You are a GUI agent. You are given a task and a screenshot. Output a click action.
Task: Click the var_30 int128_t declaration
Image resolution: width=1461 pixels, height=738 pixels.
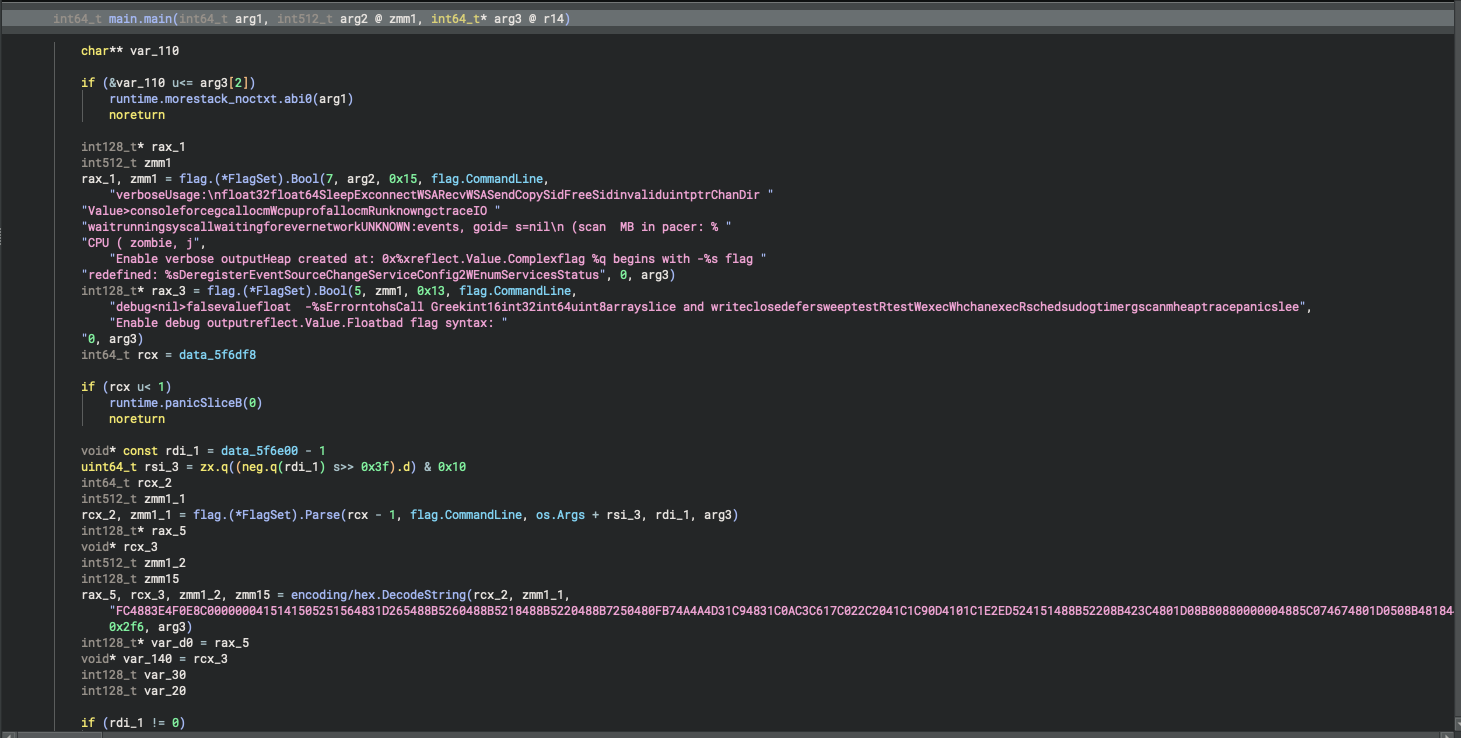(x=166, y=675)
